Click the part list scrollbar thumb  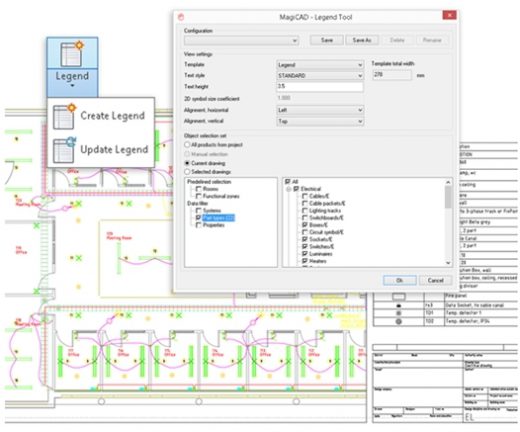[448, 197]
